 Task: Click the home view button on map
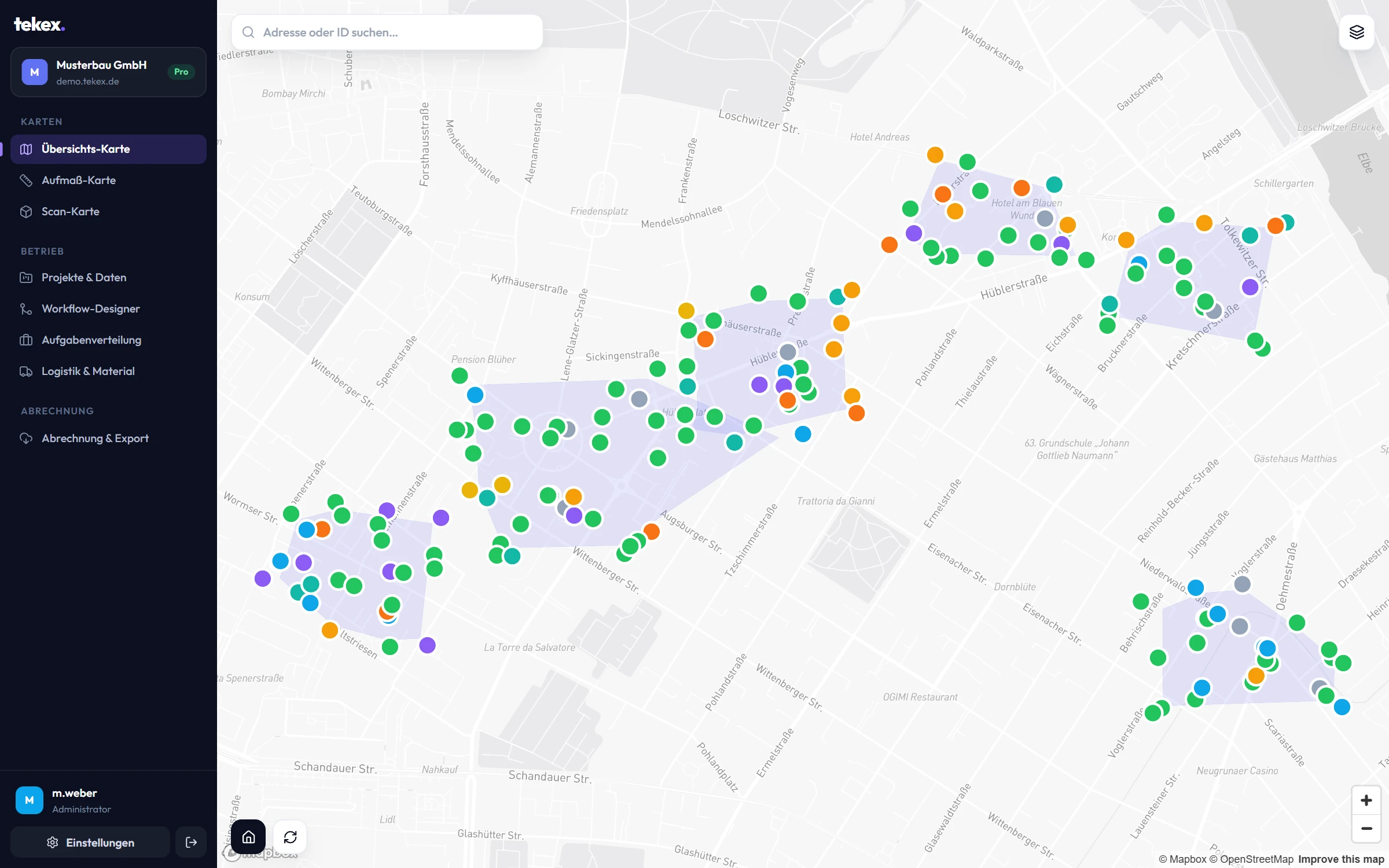click(248, 837)
